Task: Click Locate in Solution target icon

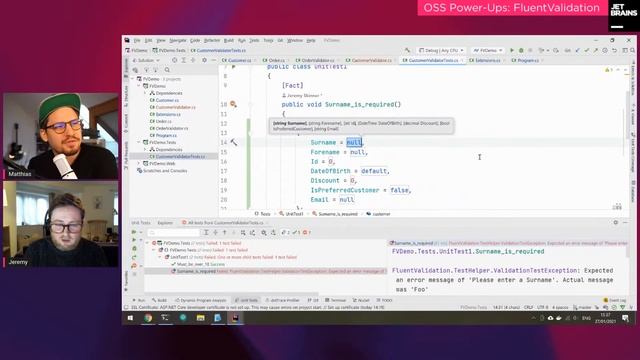Action: pyautogui.click(x=174, y=60)
